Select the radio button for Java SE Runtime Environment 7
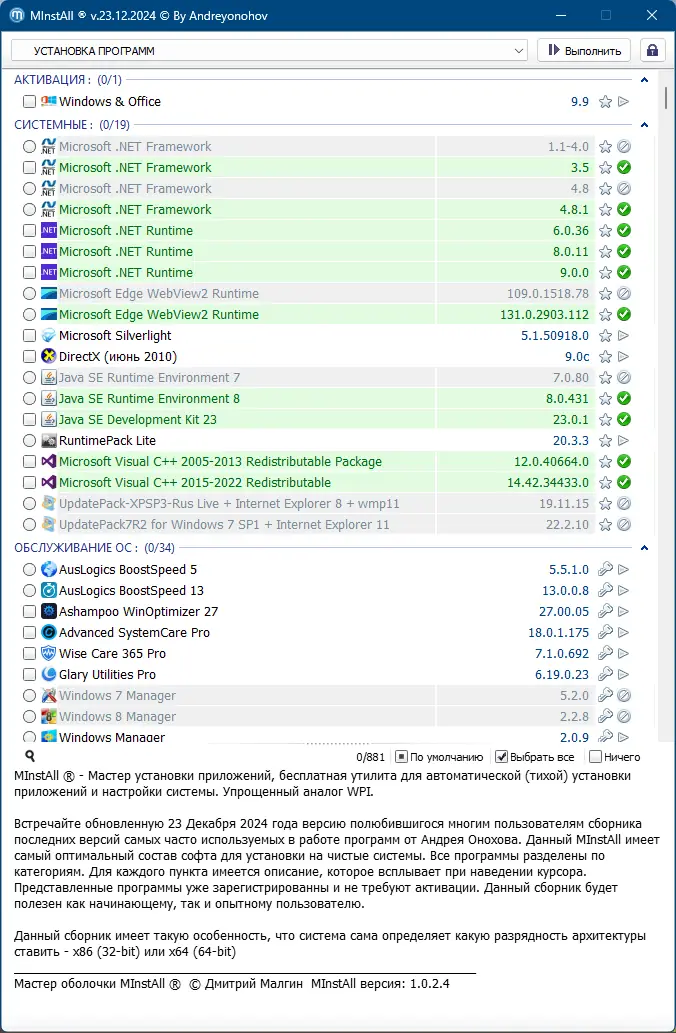Viewport: 676px width, 1033px height. click(29, 377)
